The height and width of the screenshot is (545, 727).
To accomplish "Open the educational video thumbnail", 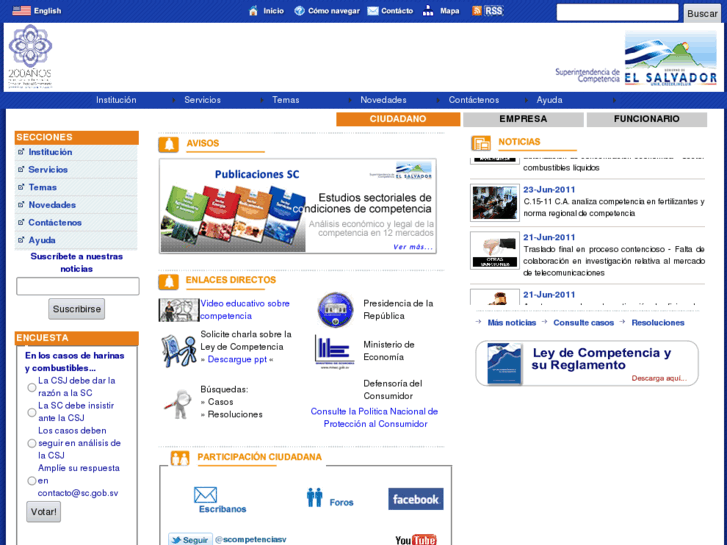I will click(179, 310).
